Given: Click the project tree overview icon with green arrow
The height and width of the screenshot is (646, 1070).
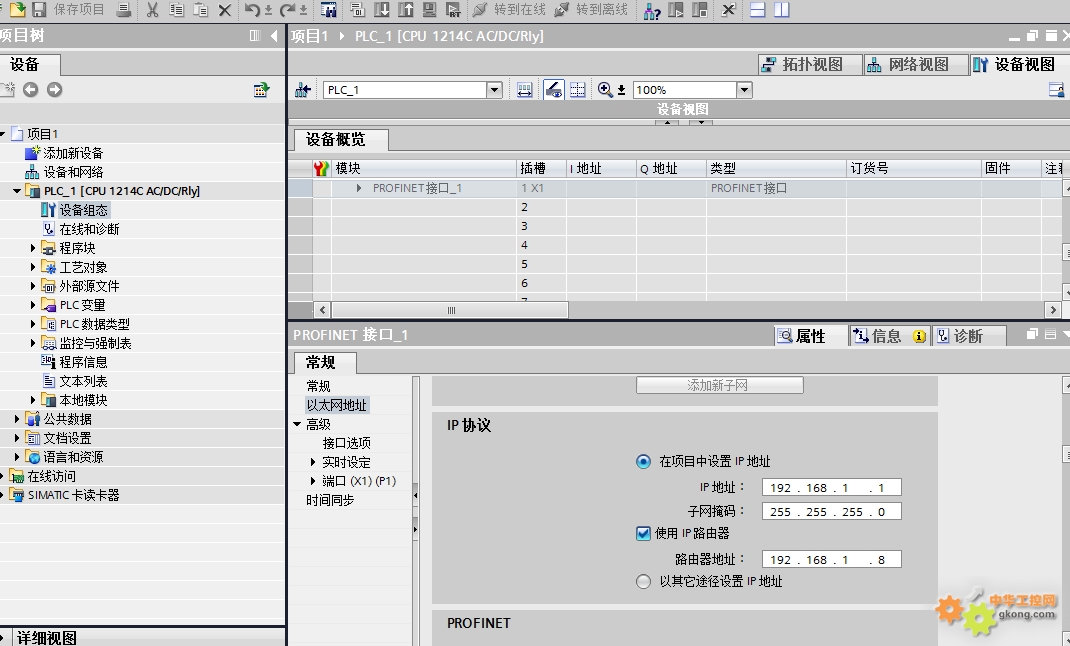Looking at the screenshot, I should click(x=261, y=89).
